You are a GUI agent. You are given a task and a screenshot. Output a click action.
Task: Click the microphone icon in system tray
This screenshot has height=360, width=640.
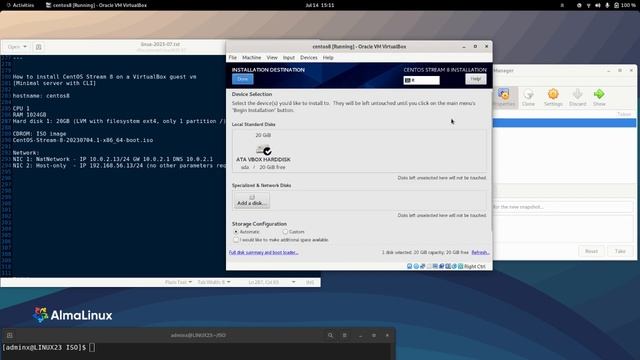click(607, 5)
